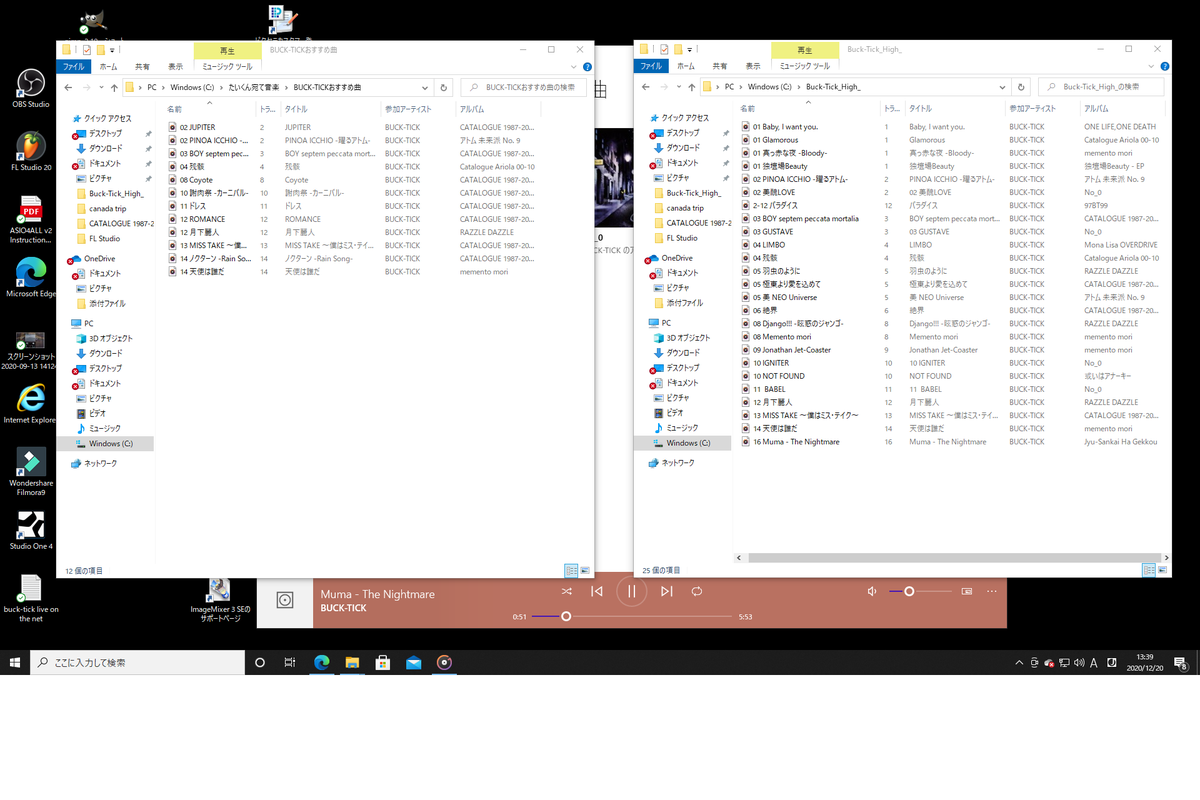Select ミュージック in left window navigation pane
This screenshot has width=1200, height=800.
pyautogui.click(x=105, y=428)
